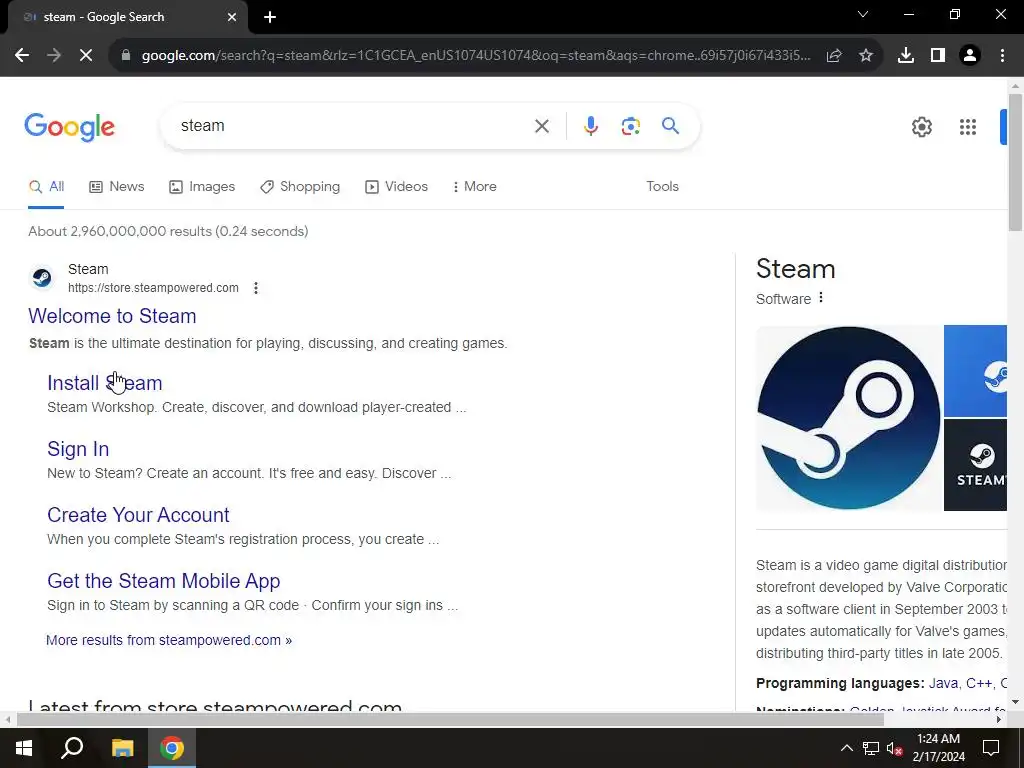Bookmark this page with the star icon

[x=866, y=56]
